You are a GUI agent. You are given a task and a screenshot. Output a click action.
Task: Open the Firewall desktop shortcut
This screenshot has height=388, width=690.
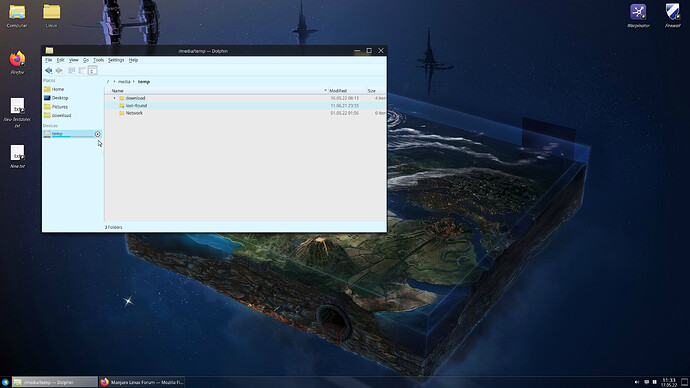(x=672, y=16)
